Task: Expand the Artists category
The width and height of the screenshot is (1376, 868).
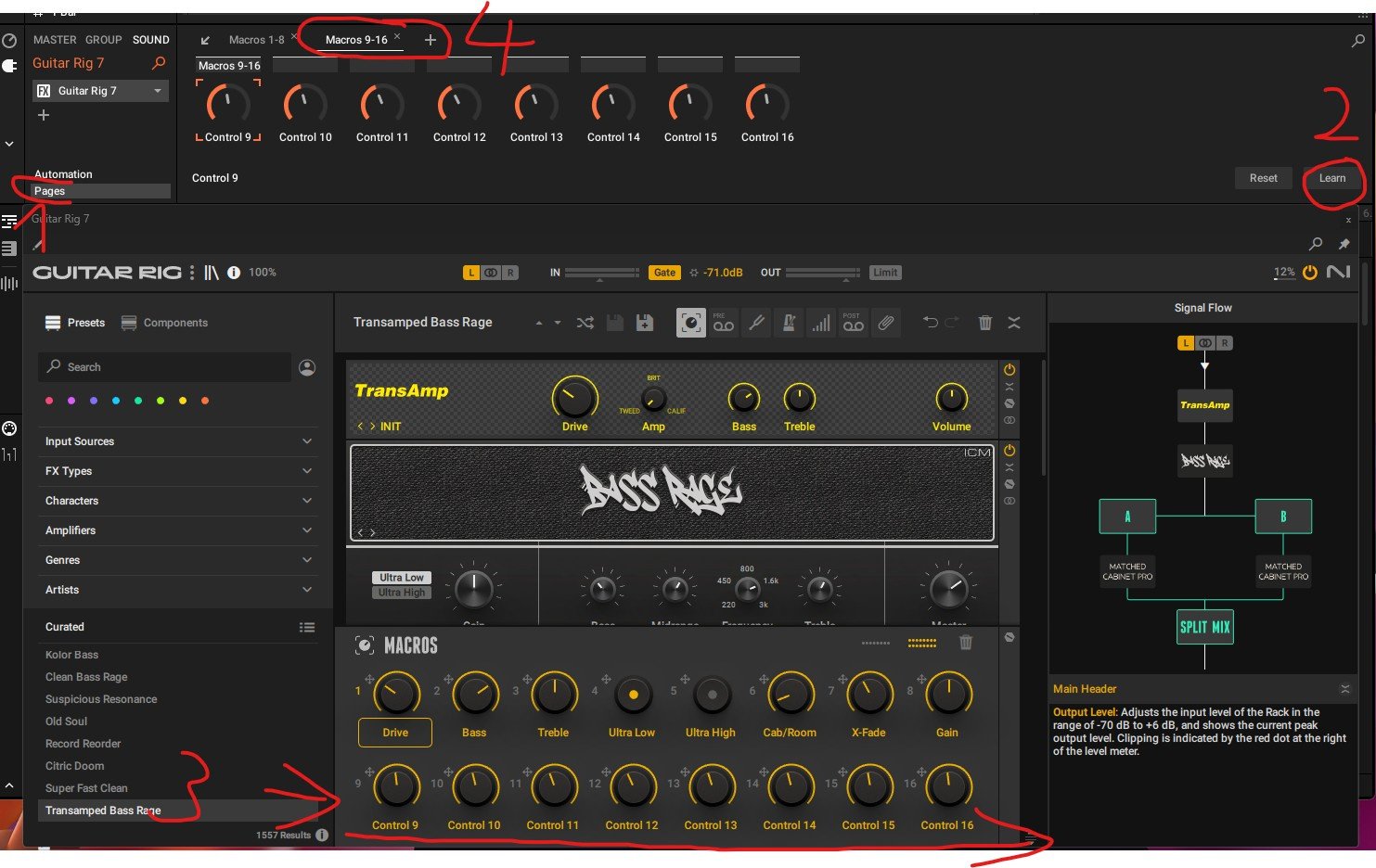Action: coord(179,590)
